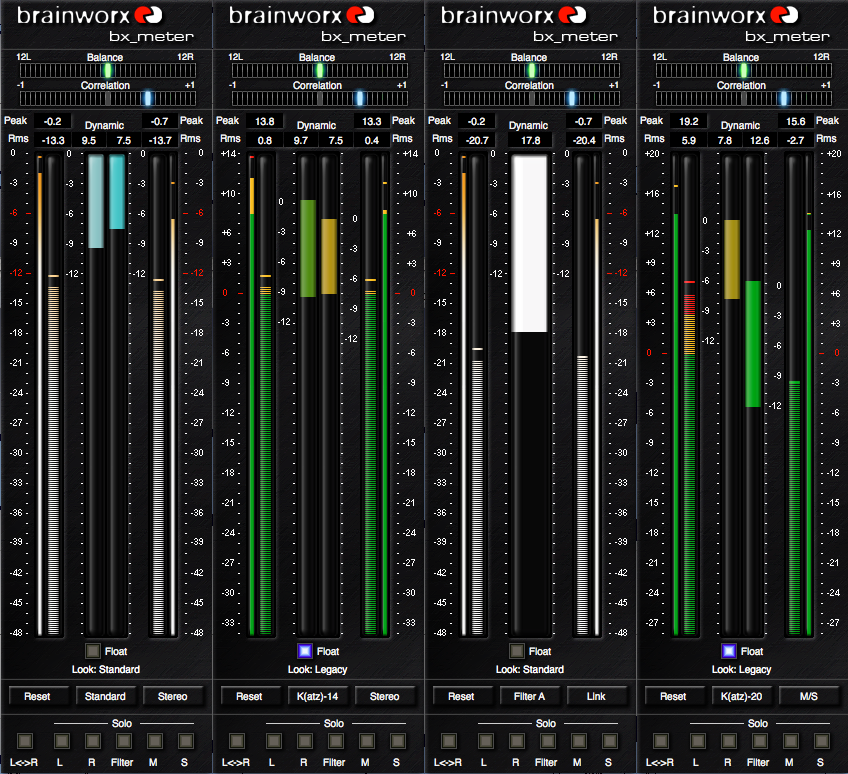Click Dynamic value 17.8
The image size is (848, 774).
531,140
